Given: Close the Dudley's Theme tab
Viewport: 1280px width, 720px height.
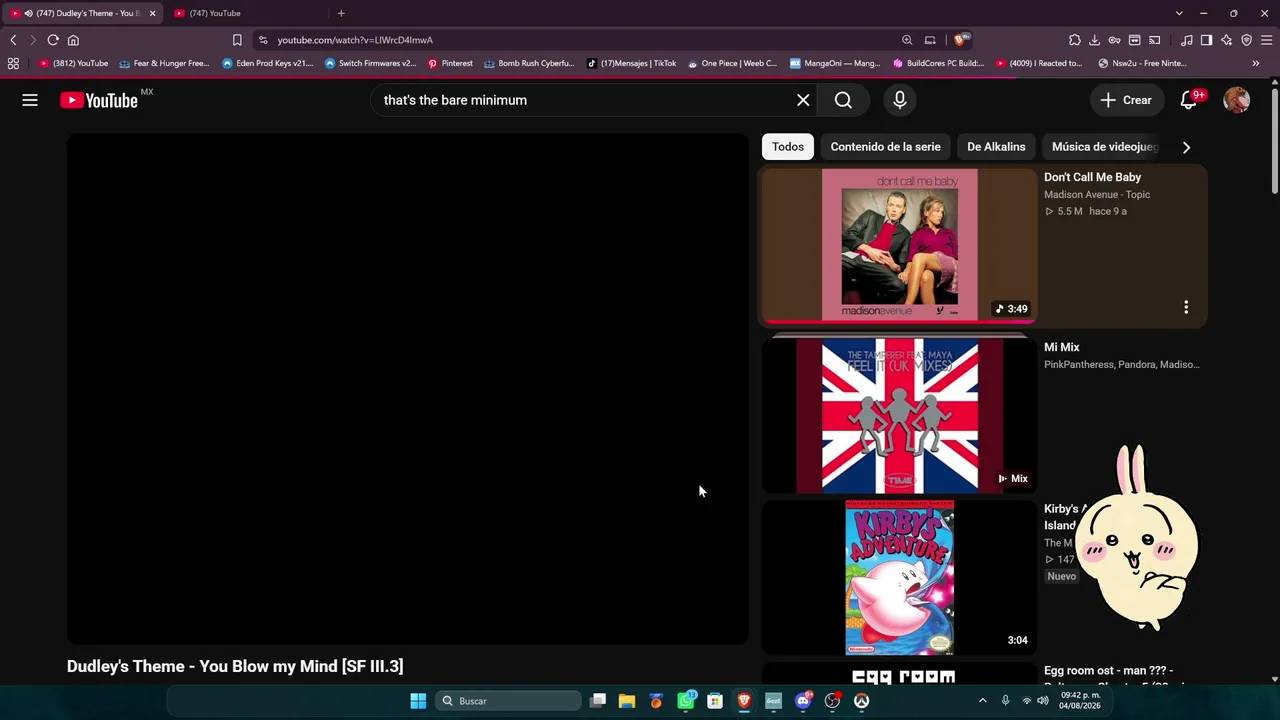Looking at the screenshot, I should 152,13.
